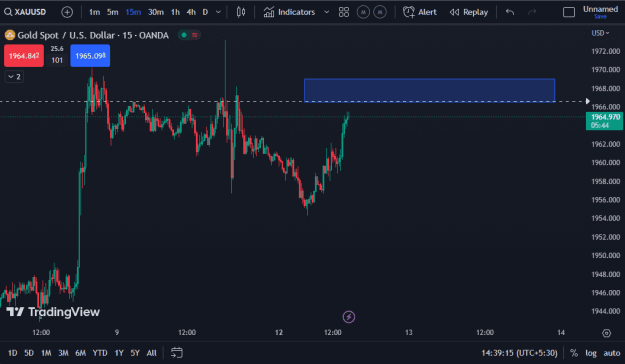This screenshot has width=625, height=364.
Task: Click the red sell price 1964.84 button
Action: click(24, 56)
